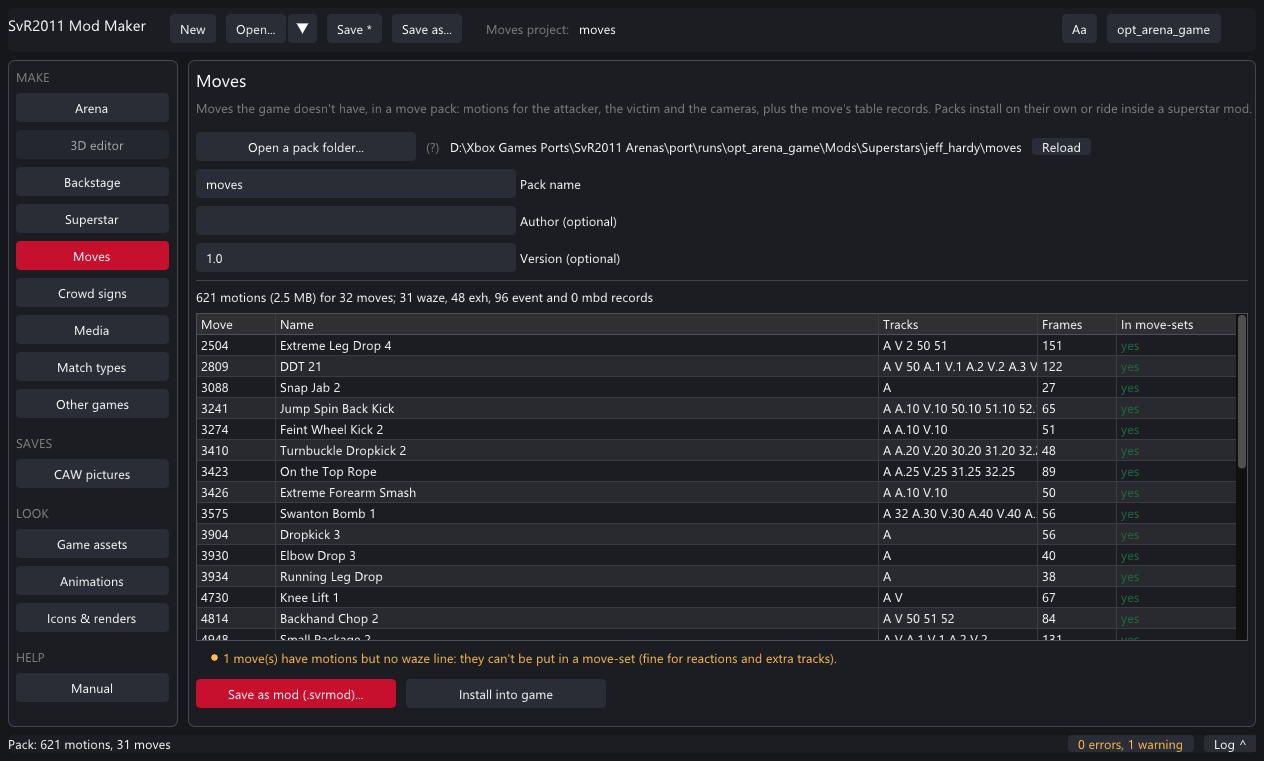
Task: Select the DDT 21 row
Action: (716, 366)
